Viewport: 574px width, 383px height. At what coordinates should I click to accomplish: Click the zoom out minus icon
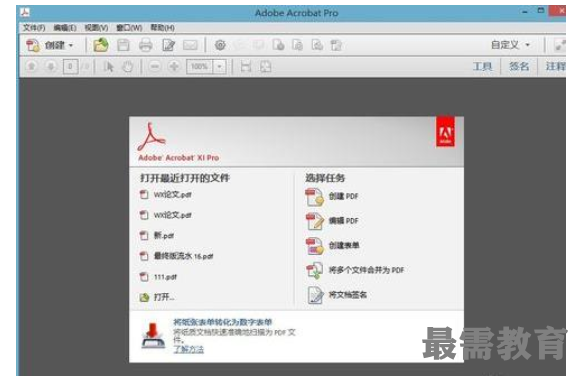pyautogui.click(x=155, y=67)
